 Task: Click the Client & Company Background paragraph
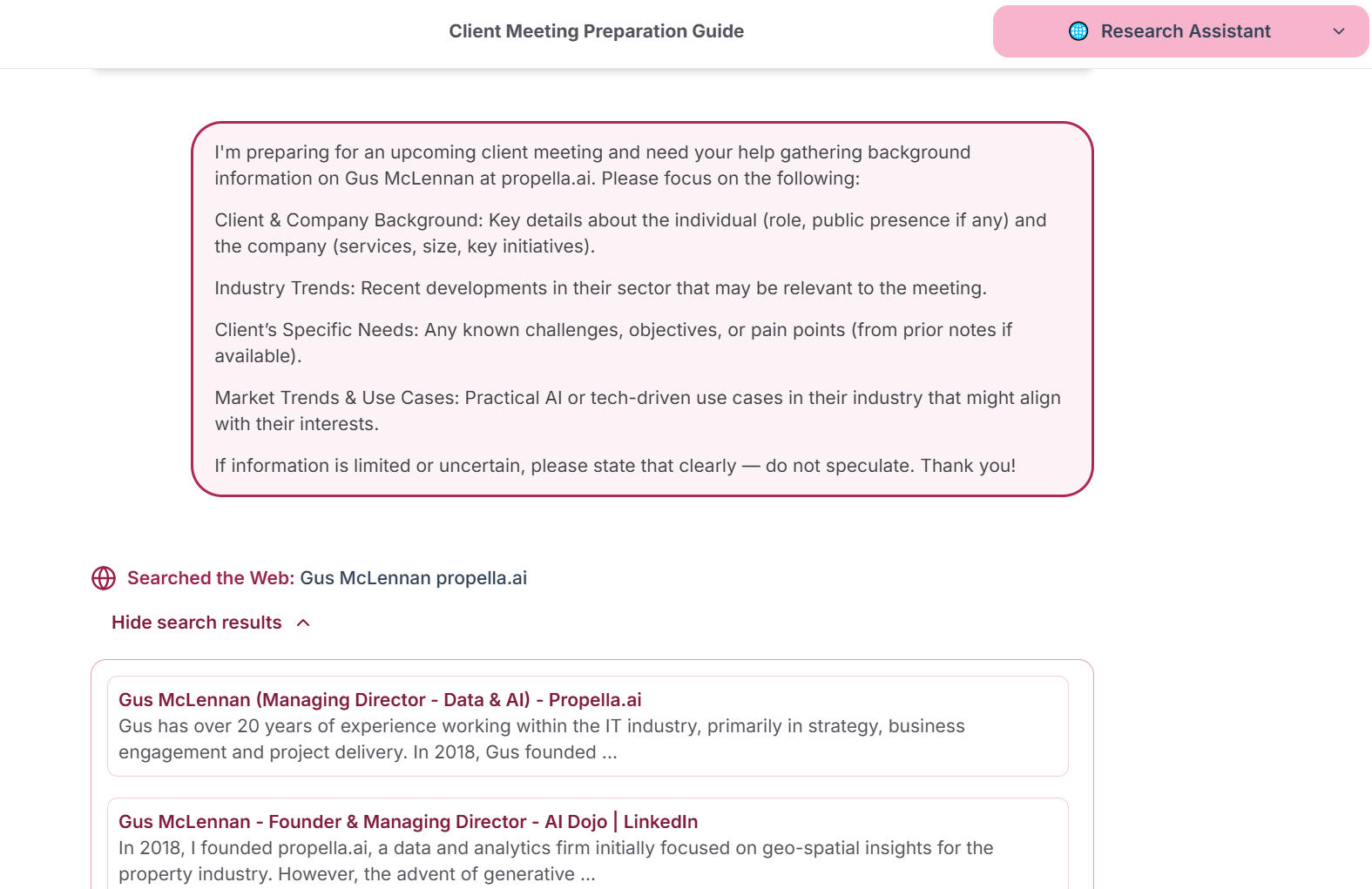(x=631, y=233)
